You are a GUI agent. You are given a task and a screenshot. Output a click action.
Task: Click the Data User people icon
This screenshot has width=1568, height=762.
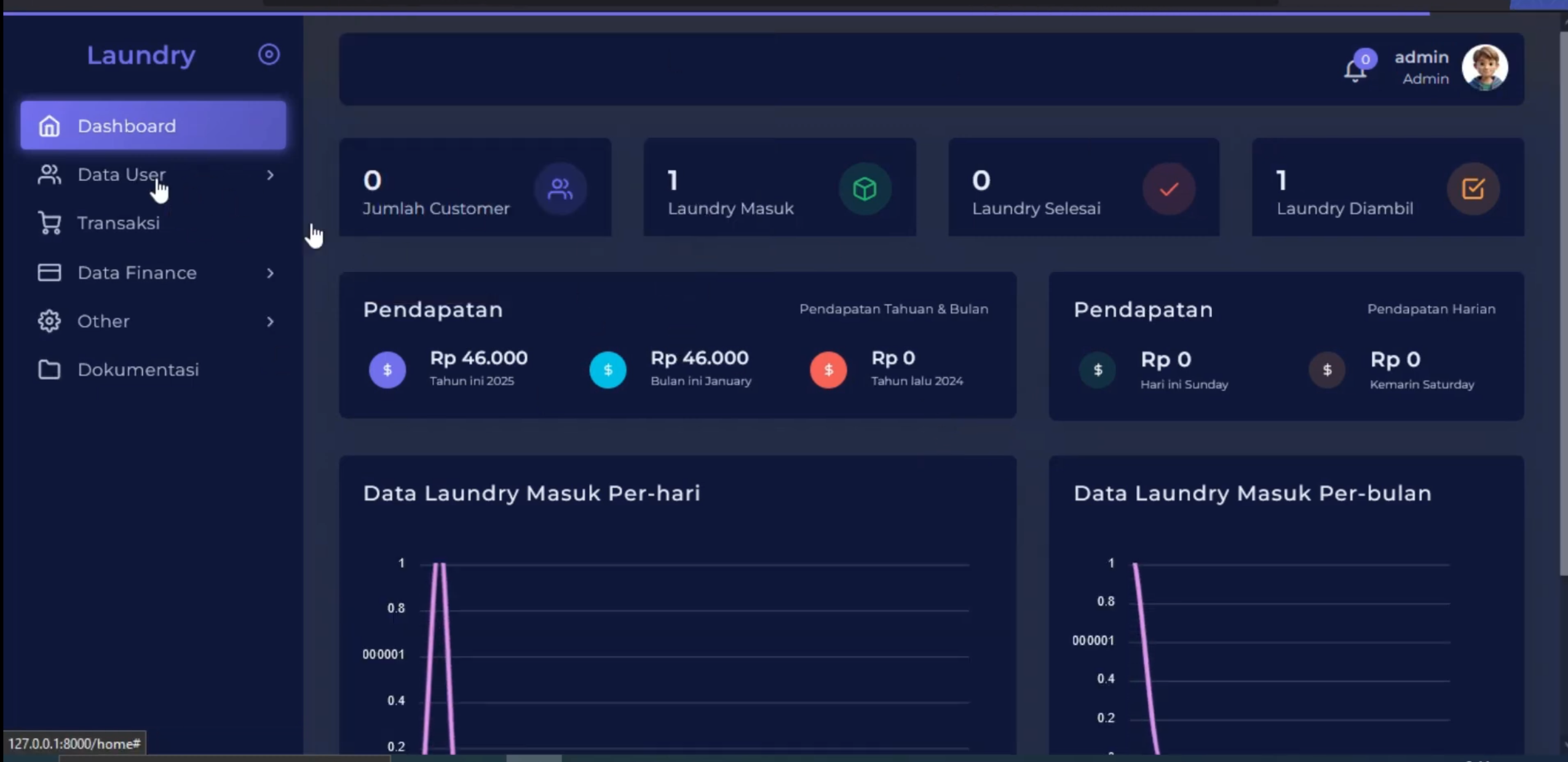(x=49, y=175)
